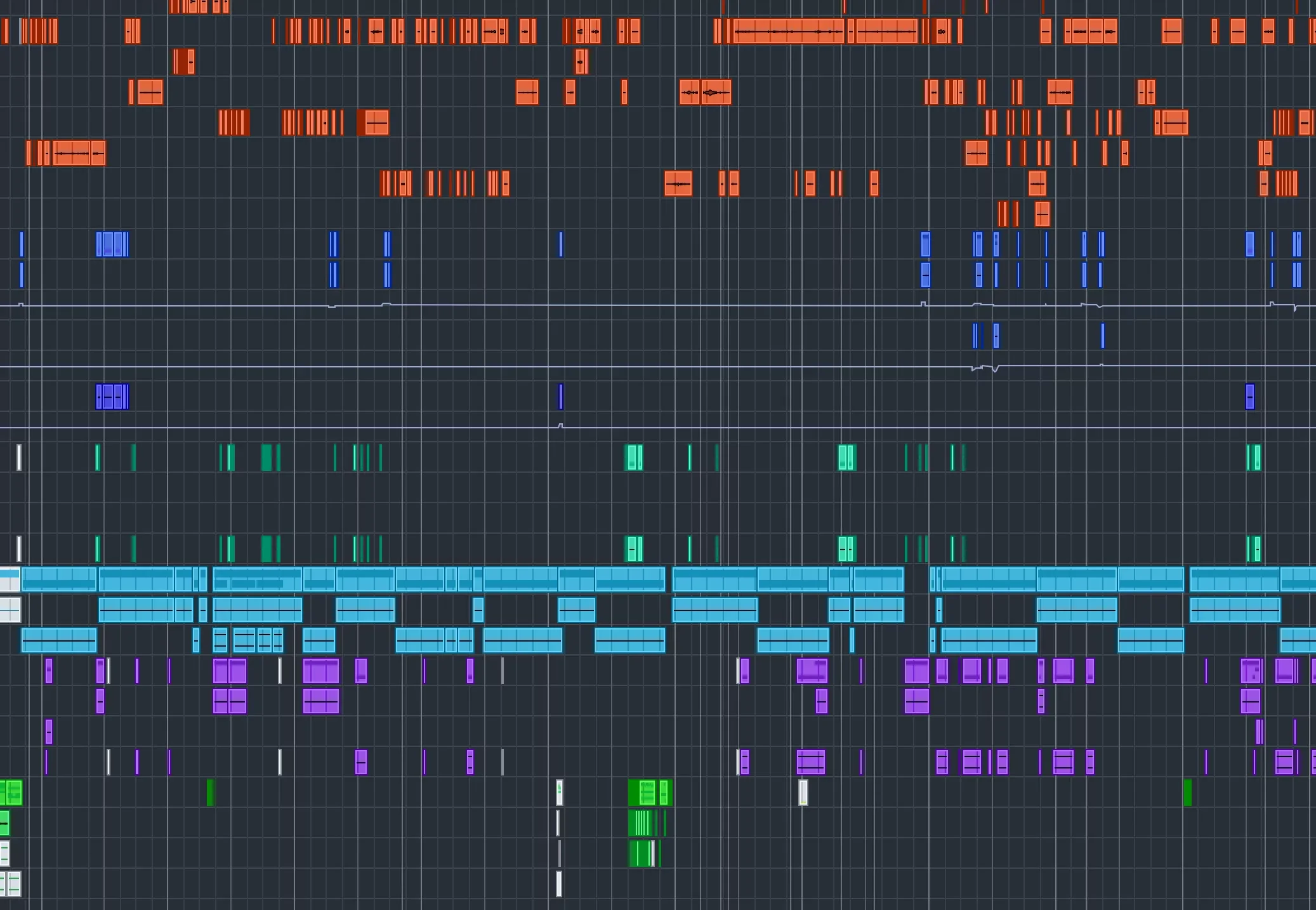Select the longest orange clip near the top
The width and height of the screenshot is (1316, 910).
[x=788, y=31]
